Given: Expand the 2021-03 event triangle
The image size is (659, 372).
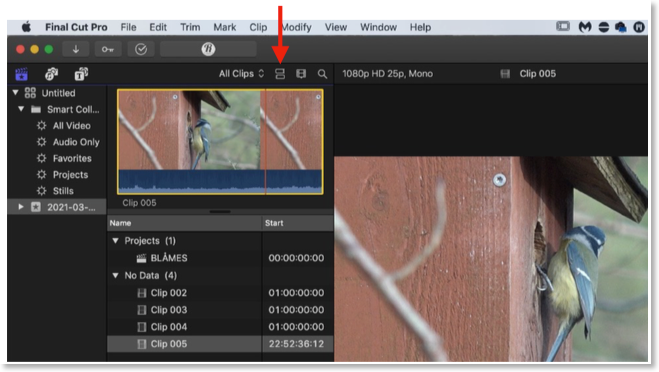Looking at the screenshot, I should pyautogui.click(x=20, y=207).
